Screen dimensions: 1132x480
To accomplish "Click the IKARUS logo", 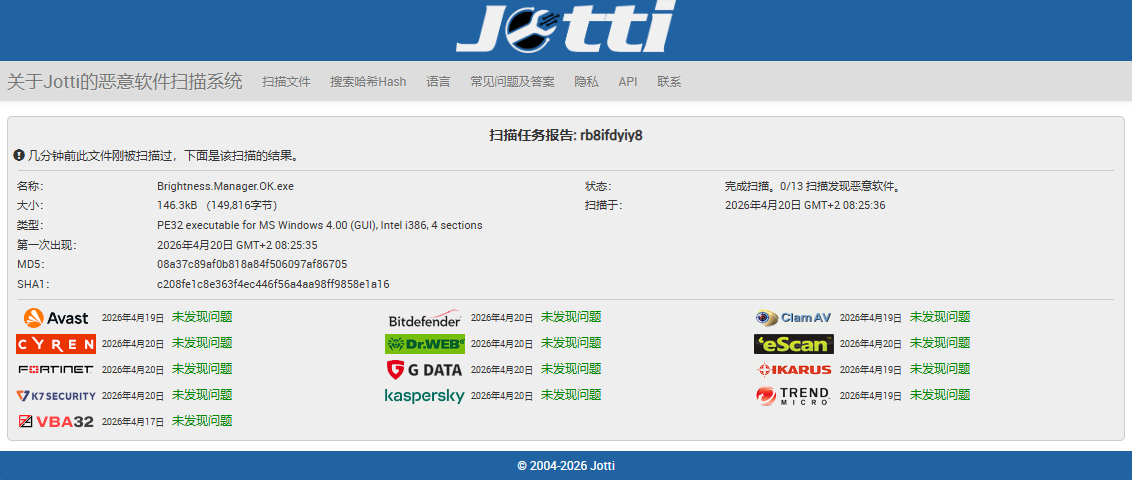I will click(x=793, y=370).
